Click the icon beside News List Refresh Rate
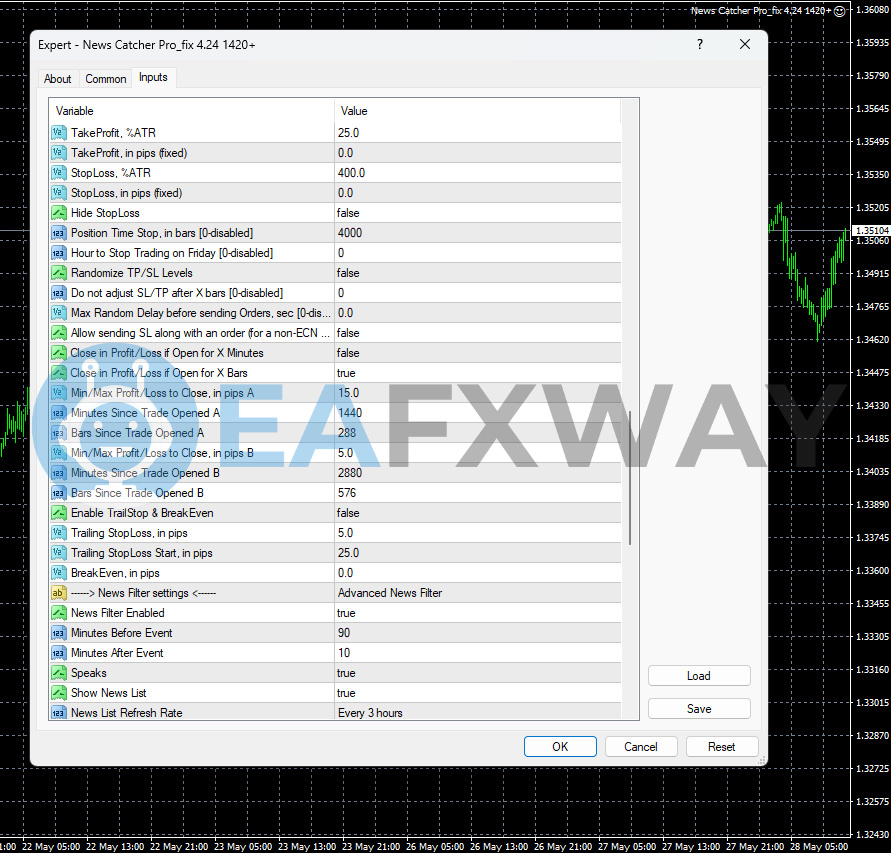891x853 pixels. click(59, 713)
